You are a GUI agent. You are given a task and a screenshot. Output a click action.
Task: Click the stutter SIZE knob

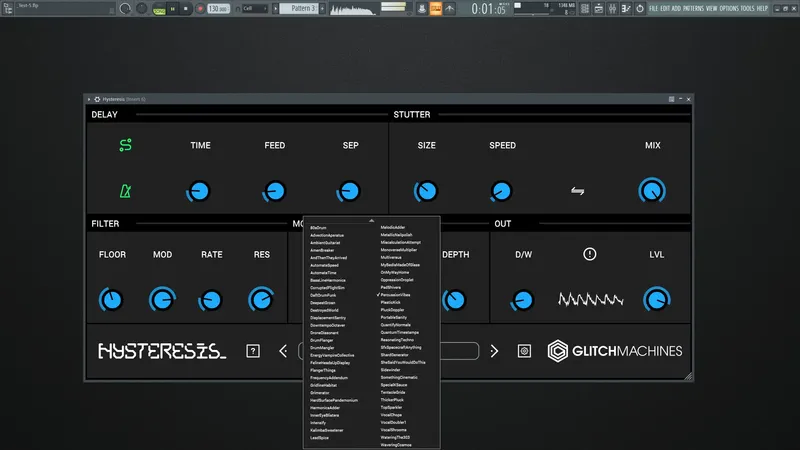426,191
